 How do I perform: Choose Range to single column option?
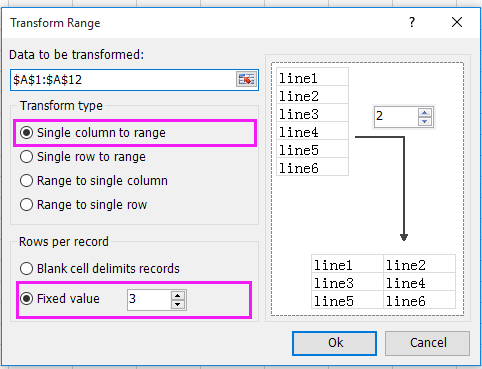click(94, 181)
